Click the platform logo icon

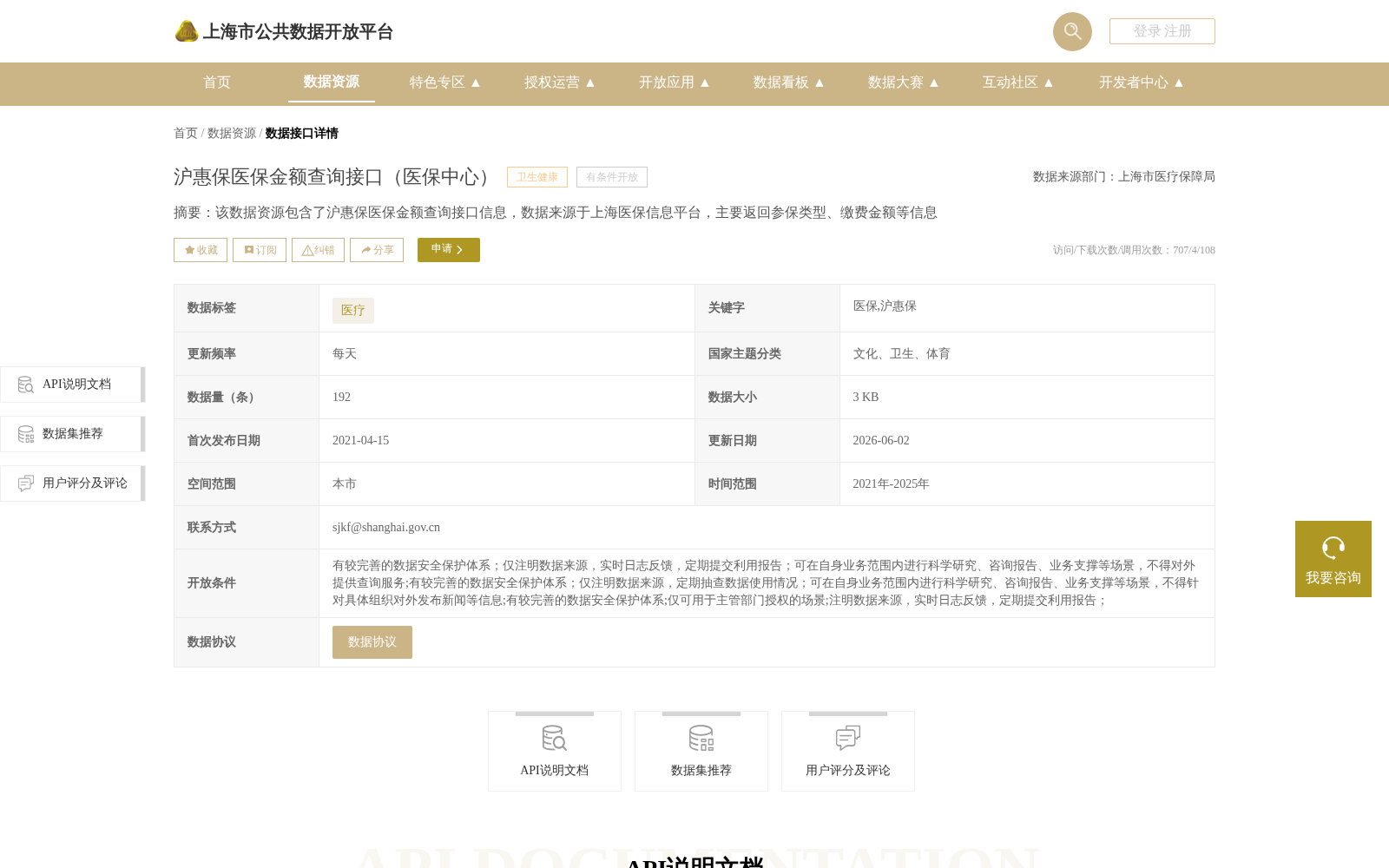187,31
